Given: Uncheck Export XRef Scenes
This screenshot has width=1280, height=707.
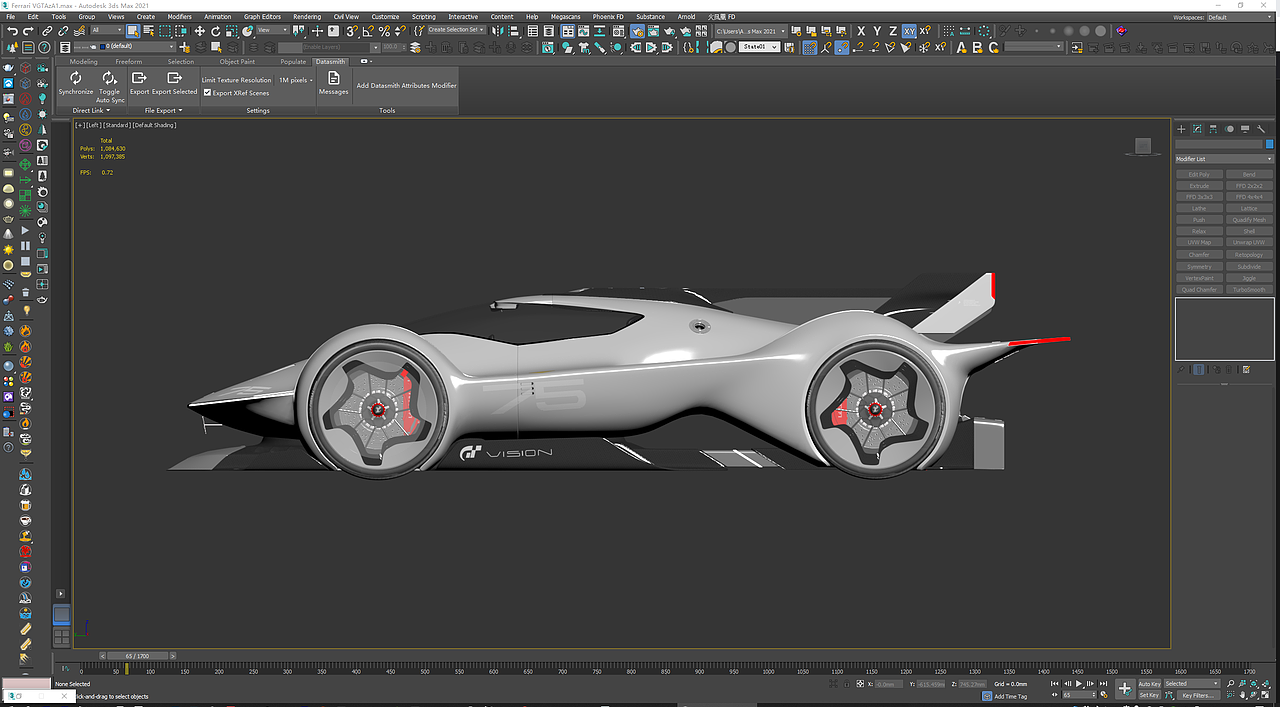Looking at the screenshot, I should click(207, 92).
